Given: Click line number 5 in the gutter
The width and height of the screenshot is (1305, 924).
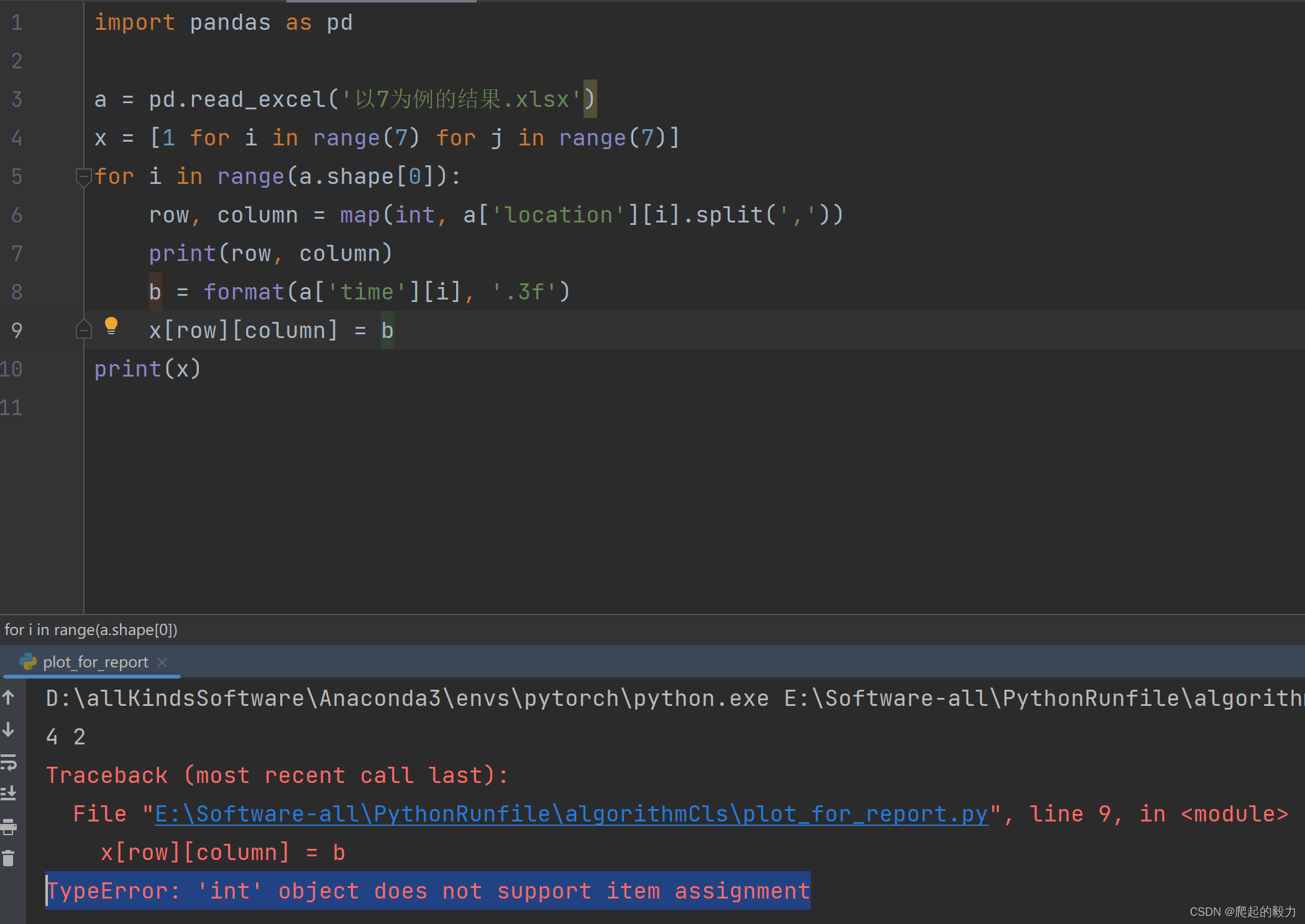Looking at the screenshot, I should (17, 176).
